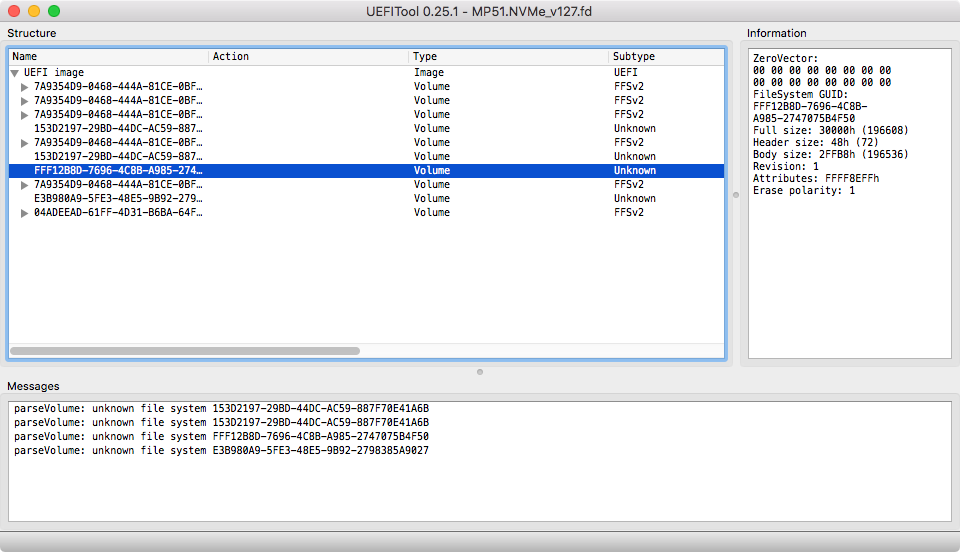Viewport: 960px width, 552px height.
Task: Select the UEFI image row
Action: 366,72
